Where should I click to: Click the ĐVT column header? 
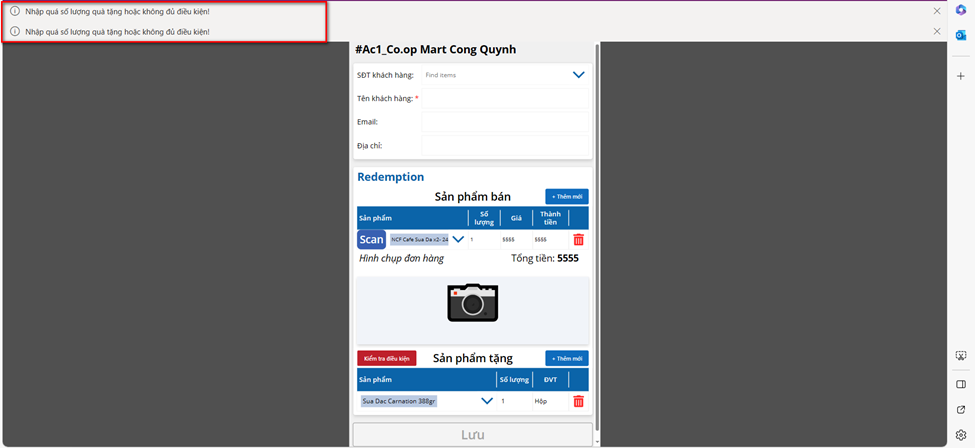click(550, 380)
